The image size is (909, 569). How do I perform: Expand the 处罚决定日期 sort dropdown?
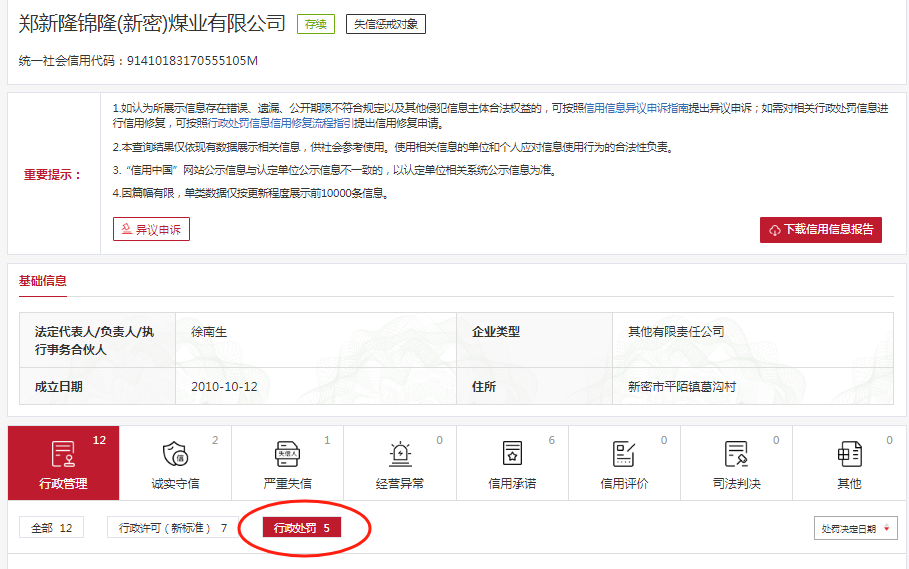[855, 528]
